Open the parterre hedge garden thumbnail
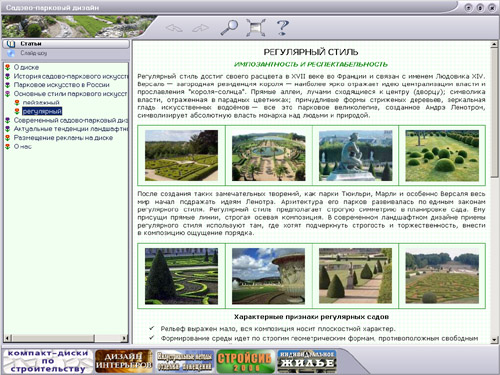This screenshot has height=375, width=500. (181, 155)
